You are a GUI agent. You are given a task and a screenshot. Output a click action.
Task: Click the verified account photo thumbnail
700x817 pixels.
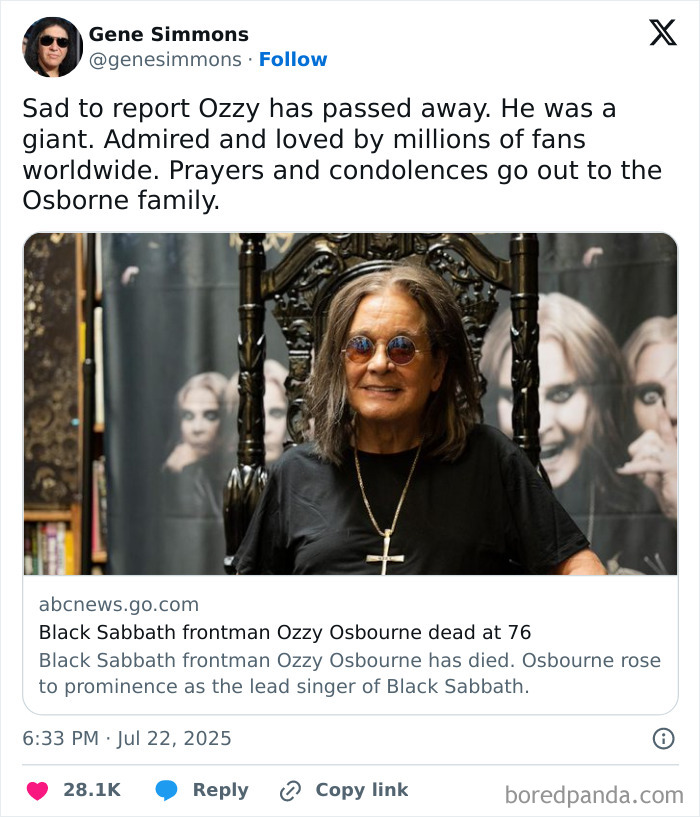click(52, 46)
